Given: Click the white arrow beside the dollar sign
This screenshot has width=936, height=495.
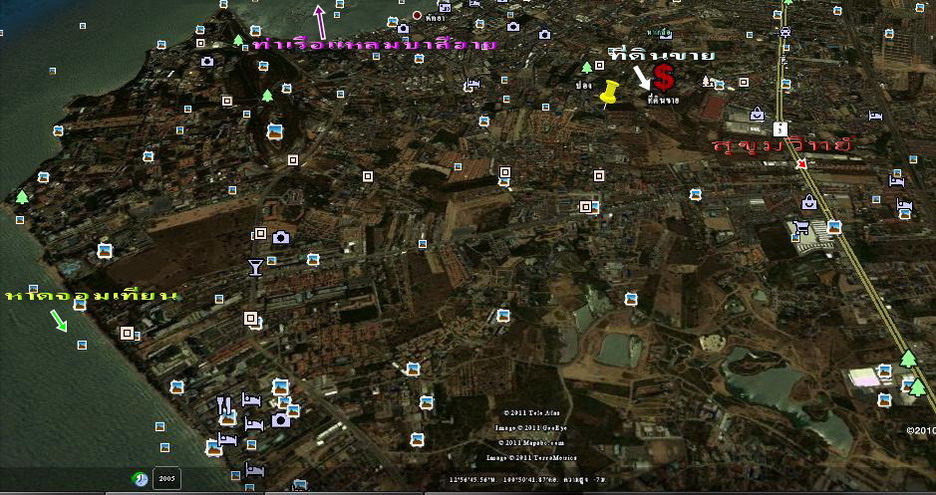Looking at the screenshot, I should 640,77.
